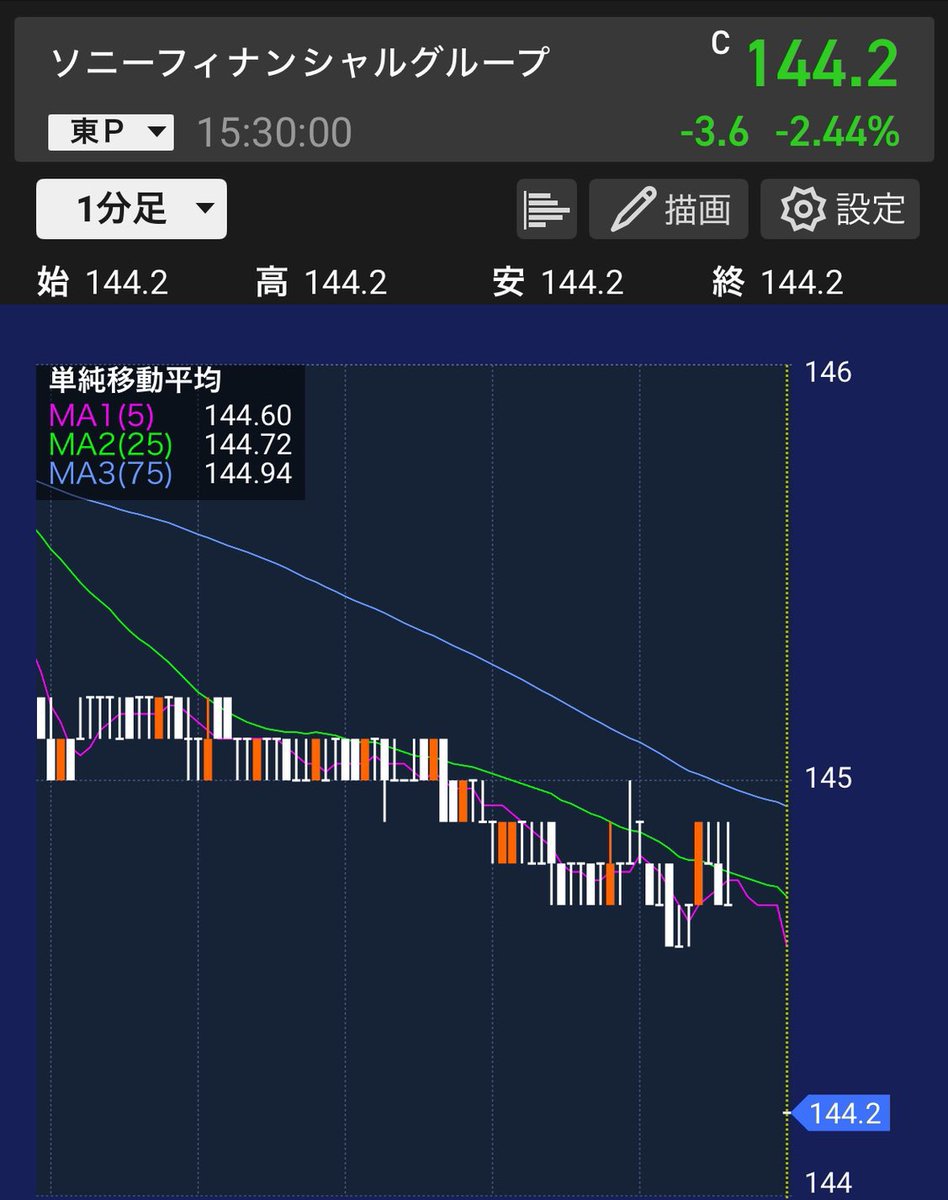Open the 東P market selector dropdown
The width and height of the screenshot is (948, 1200).
(111, 132)
